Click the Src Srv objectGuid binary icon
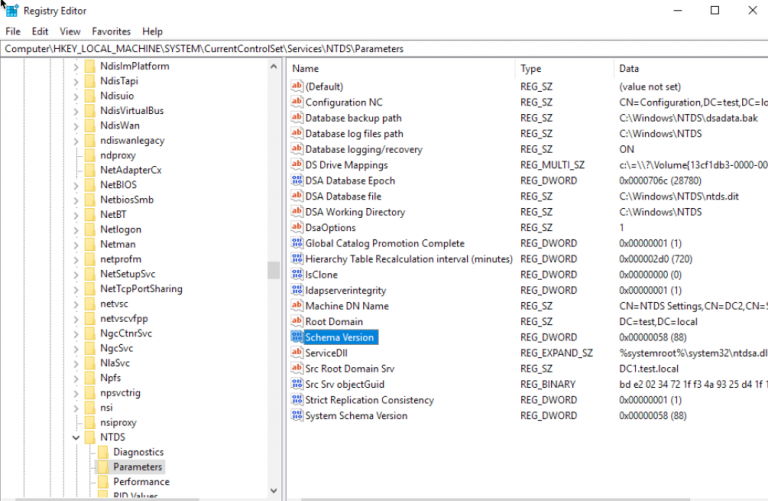The image size is (768, 501). point(296,384)
